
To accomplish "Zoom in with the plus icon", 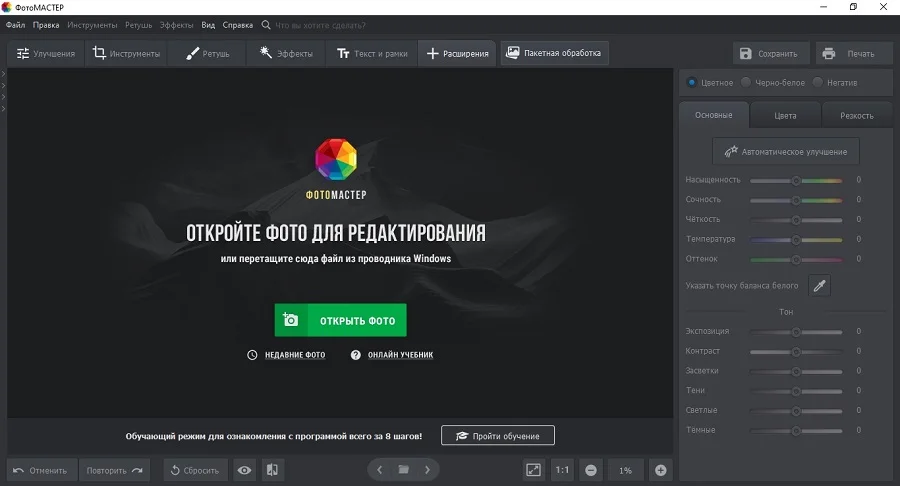I will pyautogui.click(x=660, y=470).
